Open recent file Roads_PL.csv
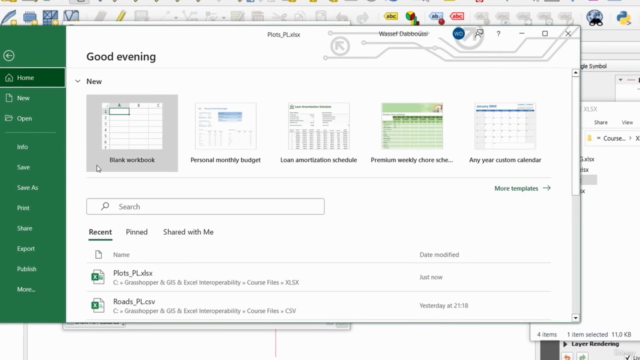The image size is (640, 360). 318,306
